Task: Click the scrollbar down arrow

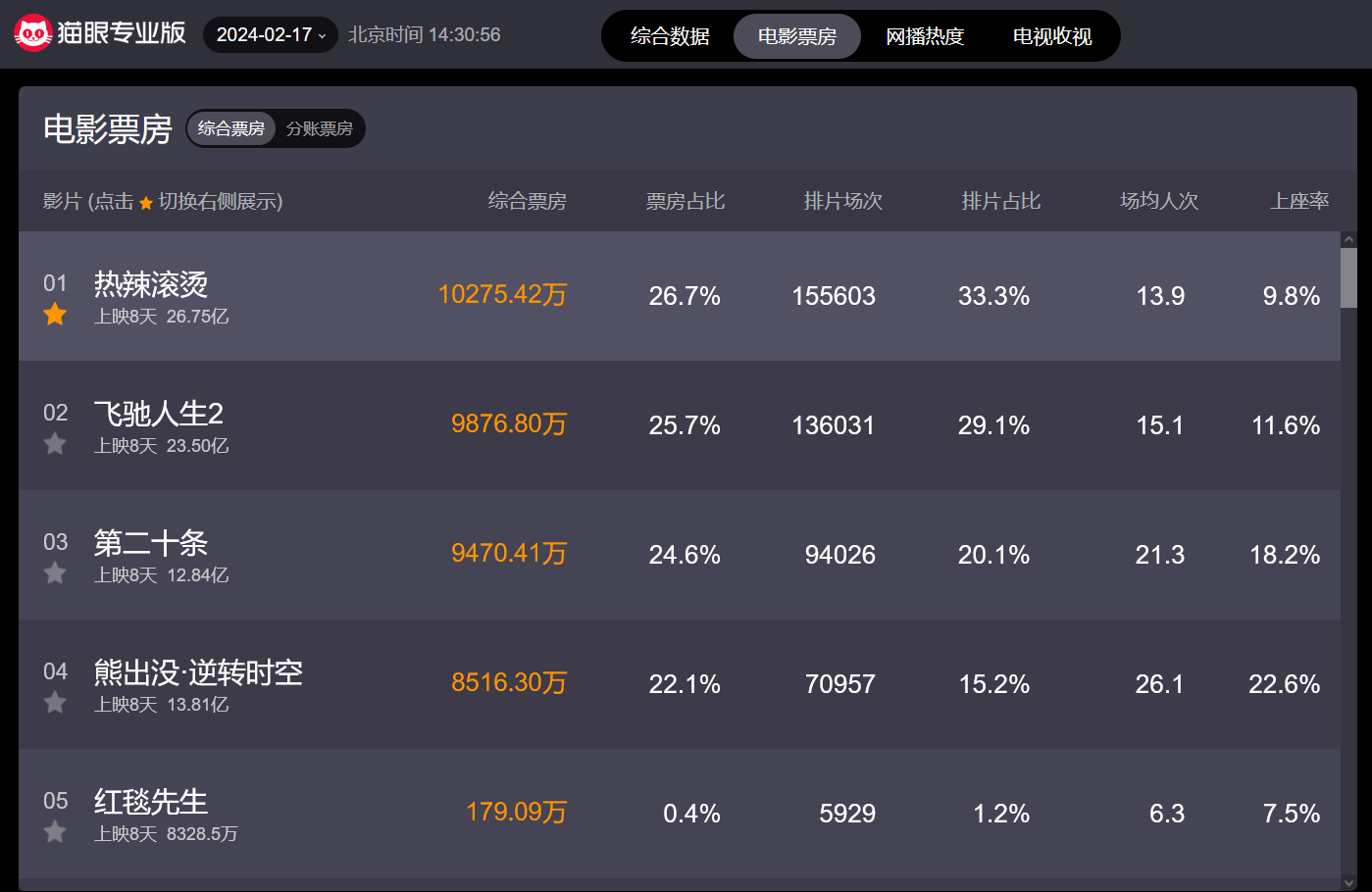Action: click(1349, 882)
